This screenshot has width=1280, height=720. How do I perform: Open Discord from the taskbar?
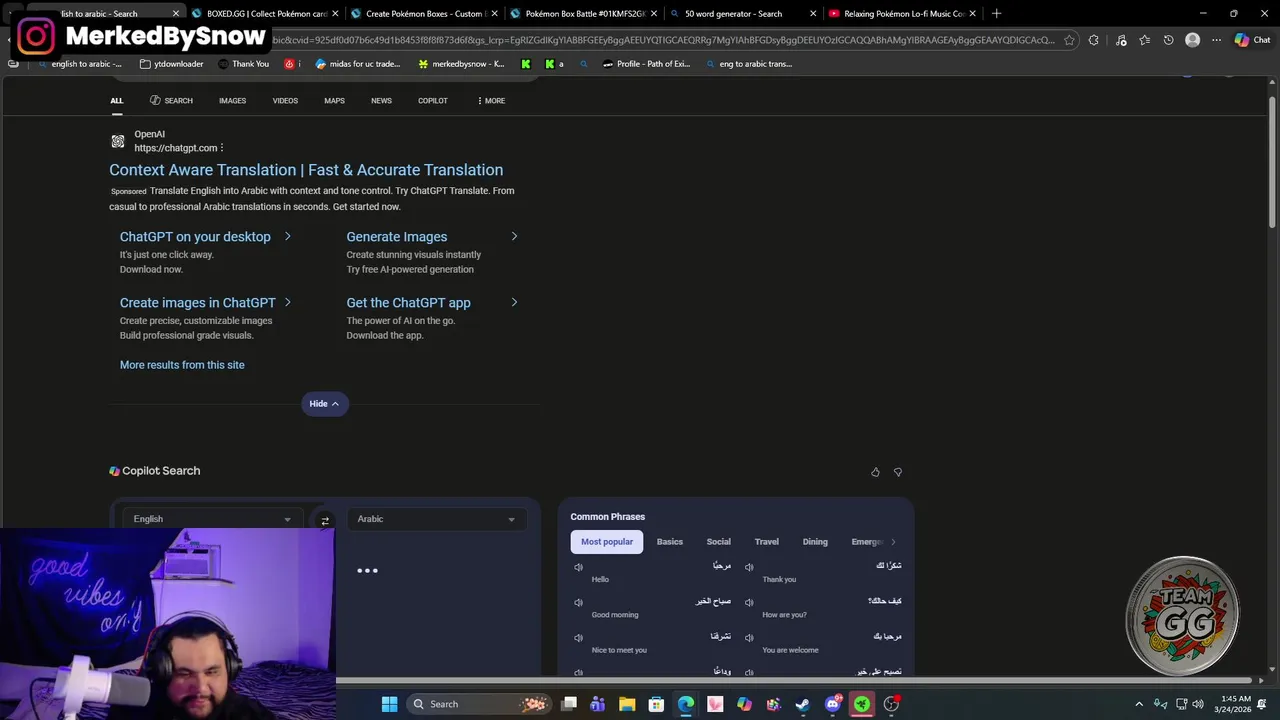point(832,704)
